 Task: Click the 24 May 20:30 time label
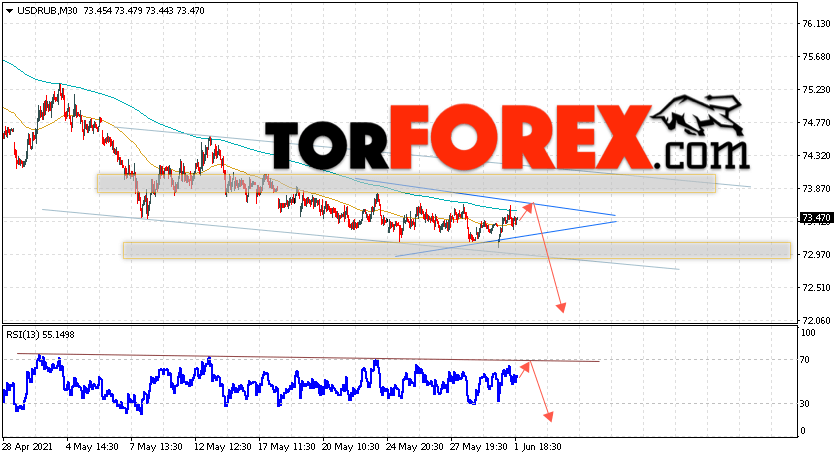pyautogui.click(x=415, y=446)
